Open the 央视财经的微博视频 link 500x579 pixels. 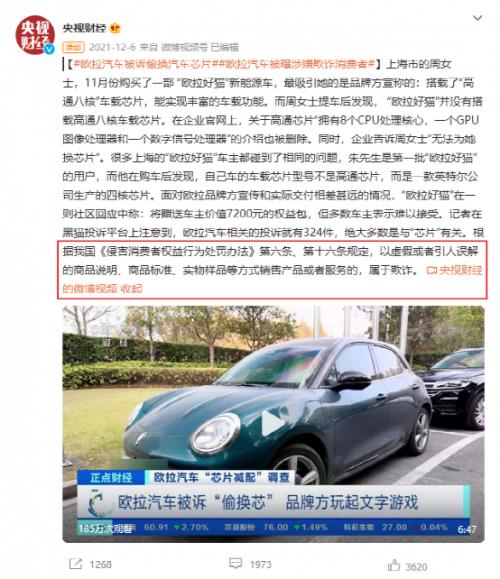pos(455,270)
